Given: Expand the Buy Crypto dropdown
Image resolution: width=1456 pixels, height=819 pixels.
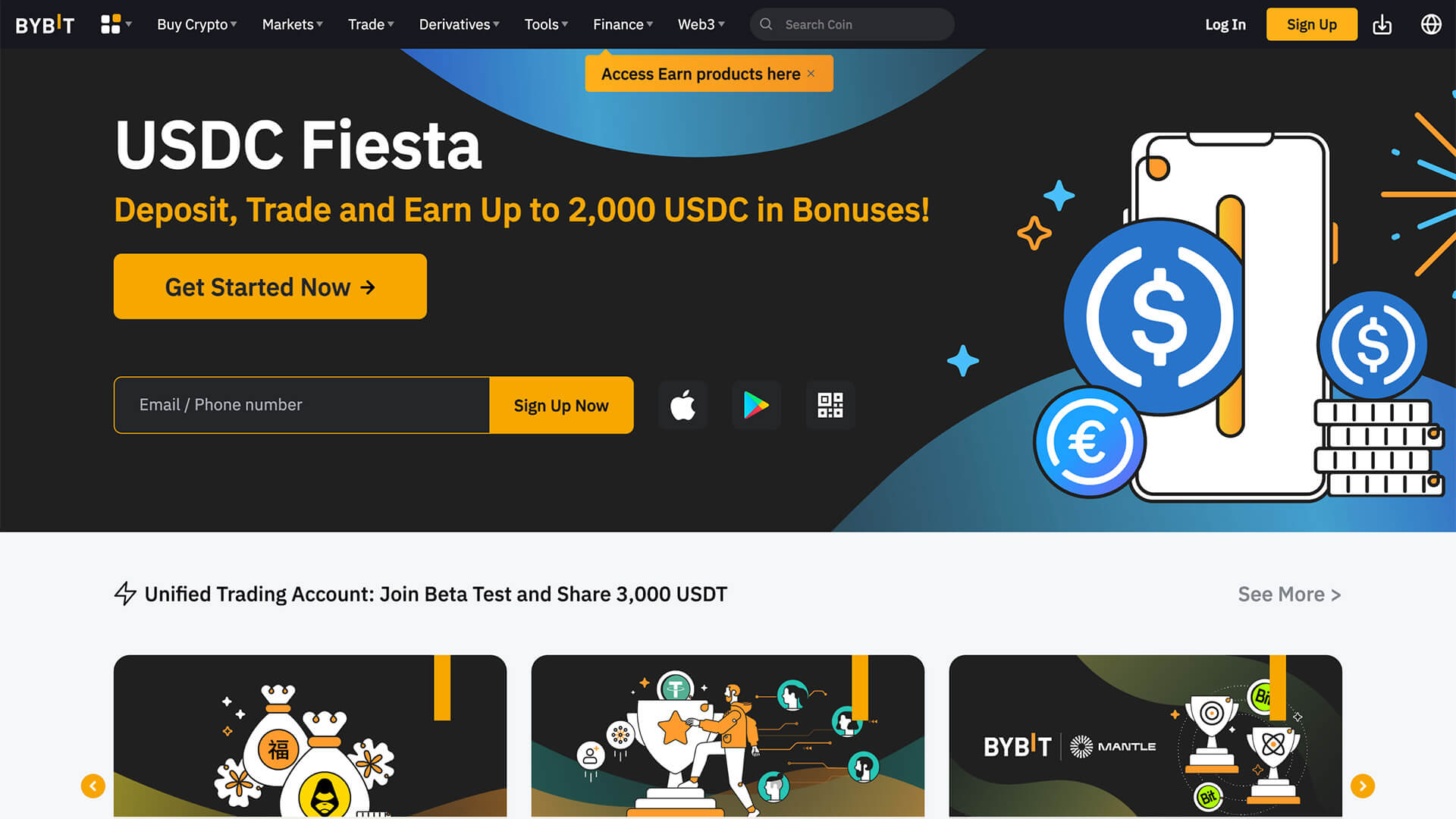Looking at the screenshot, I should click(197, 24).
